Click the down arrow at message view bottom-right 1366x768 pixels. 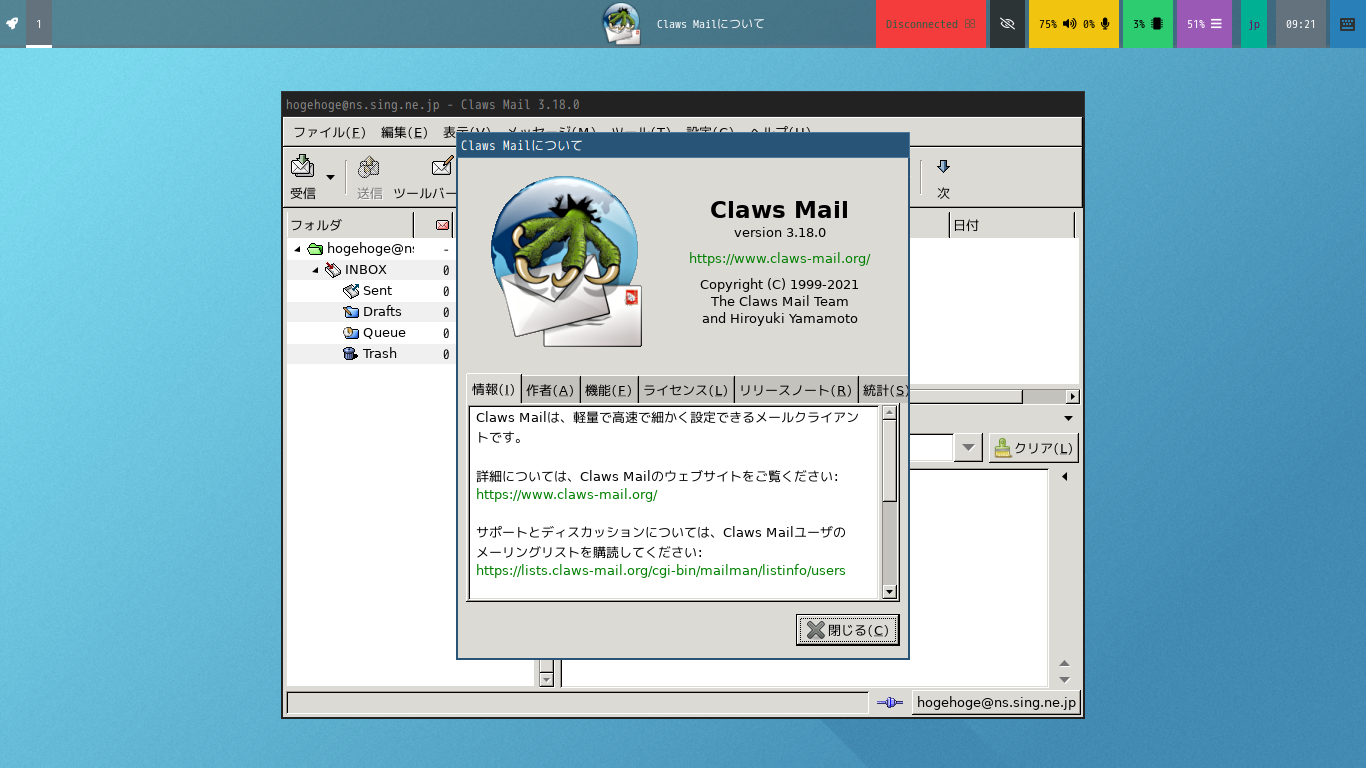[1065, 679]
